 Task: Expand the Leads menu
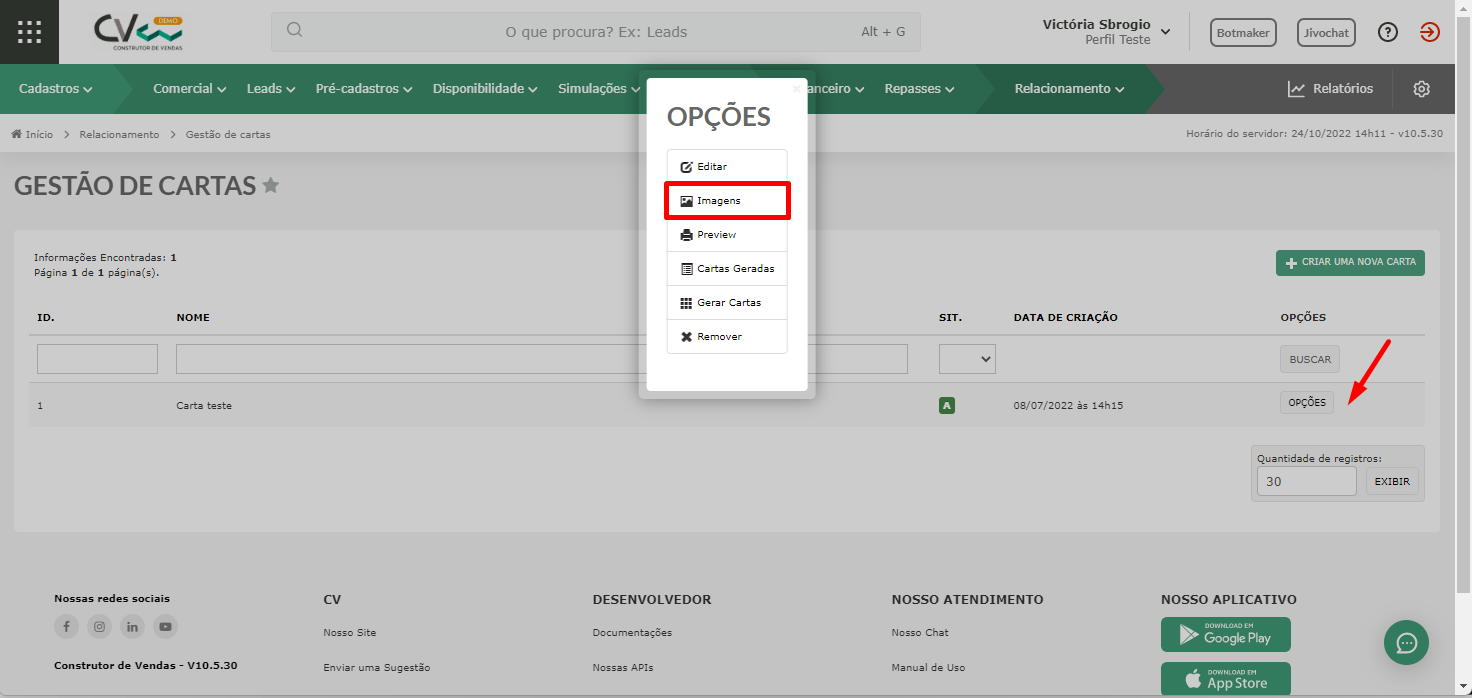coord(271,89)
